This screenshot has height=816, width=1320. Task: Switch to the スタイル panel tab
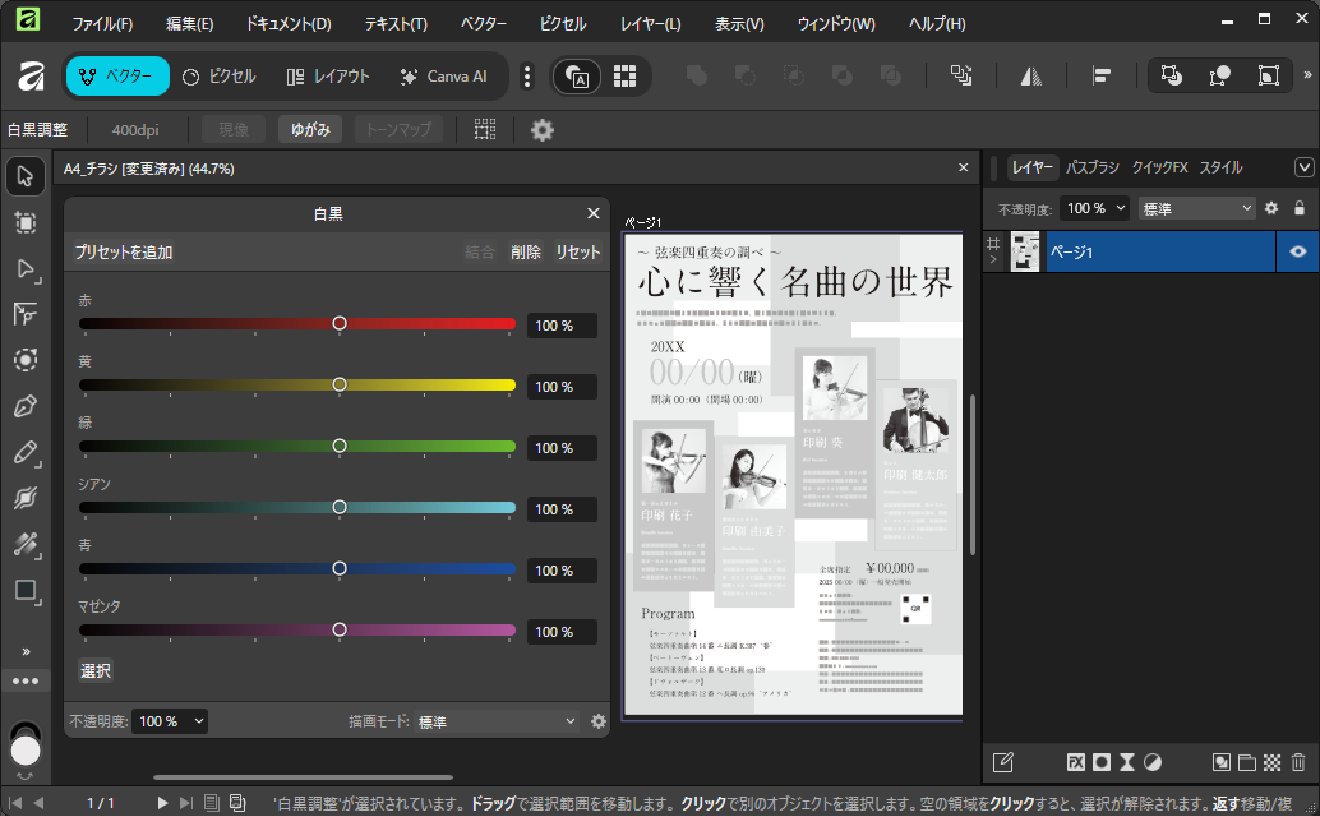coord(1220,168)
